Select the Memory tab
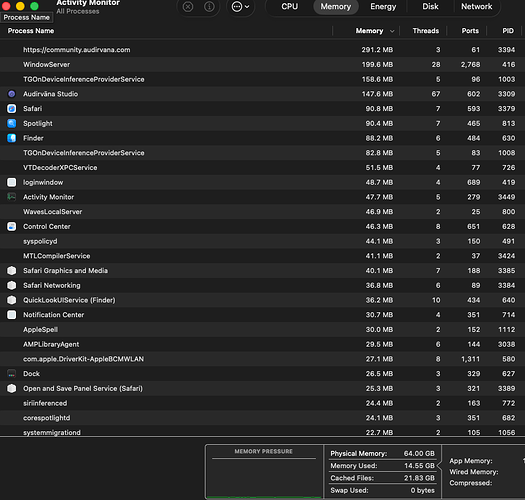 pos(335,6)
